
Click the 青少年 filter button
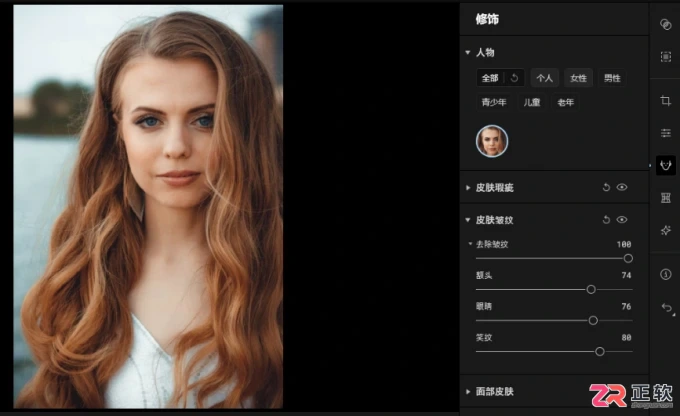(x=494, y=102)
